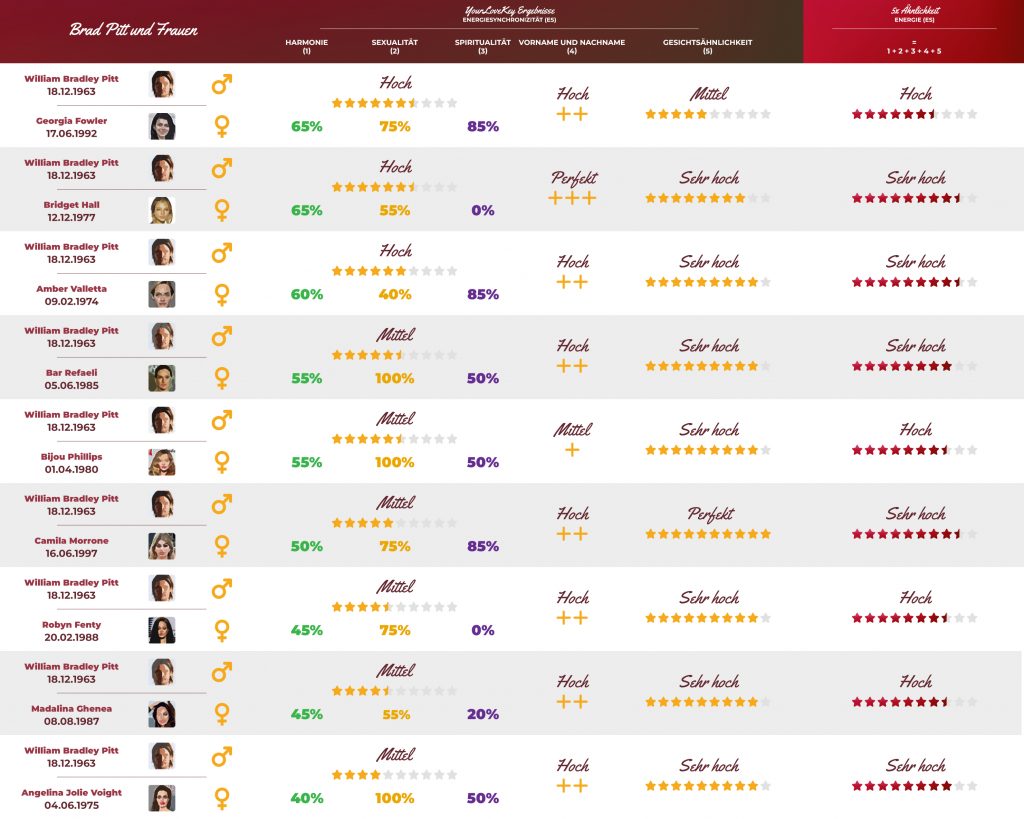
Task: Open Madalina Ghenea's portrait thumbnail
Action: [x=162, y=714]
